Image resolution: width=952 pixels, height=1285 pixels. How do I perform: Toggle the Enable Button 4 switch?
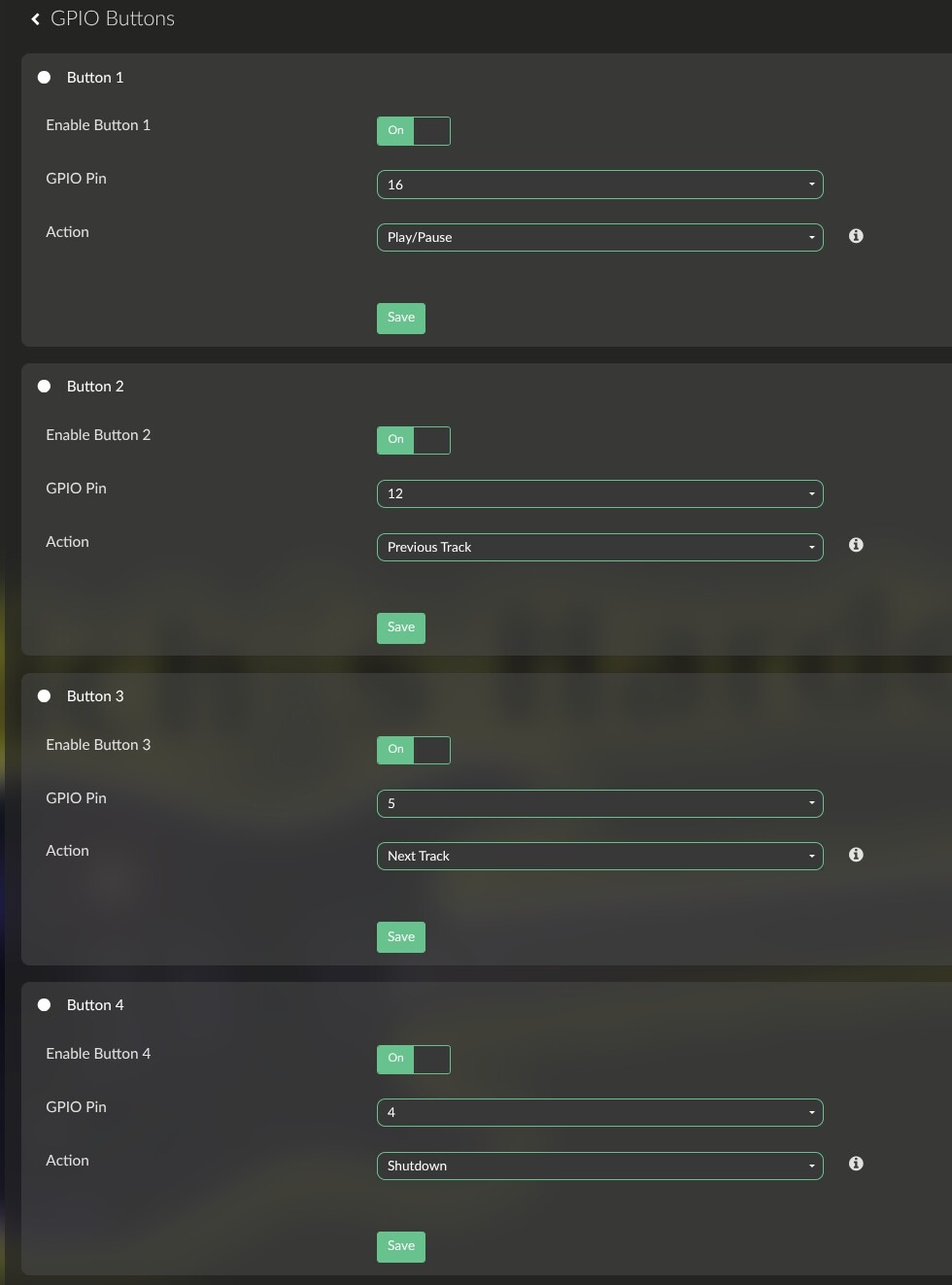[414, 1059]
